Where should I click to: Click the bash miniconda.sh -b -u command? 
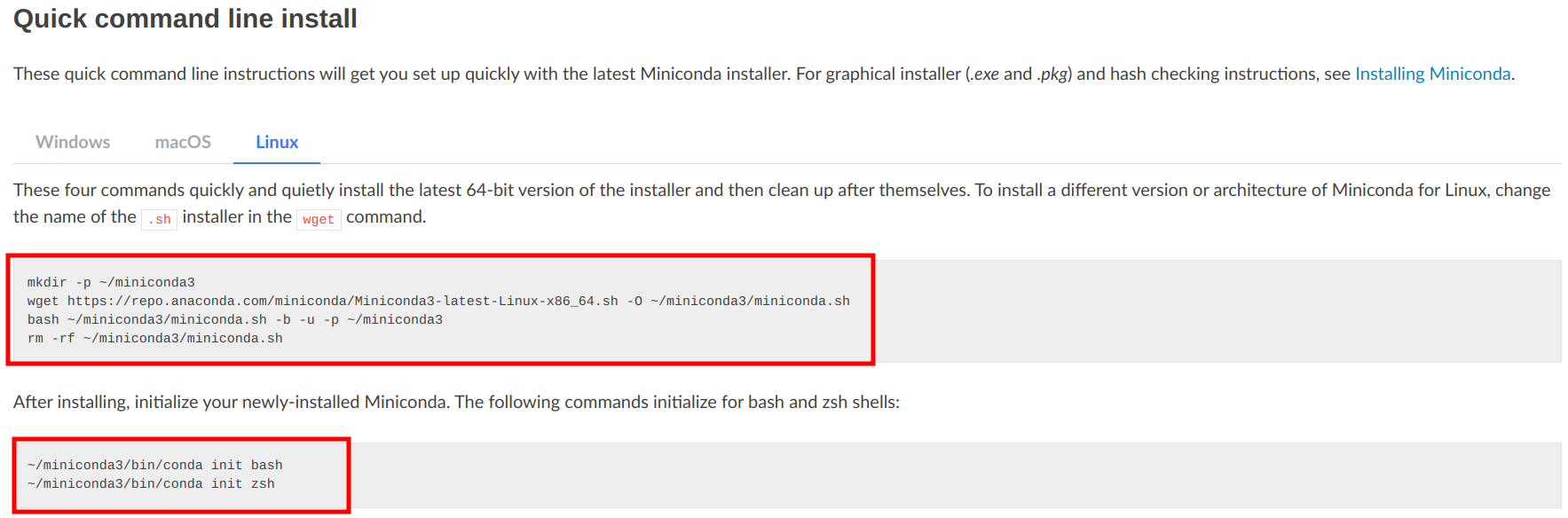click(x=235, y=319)
